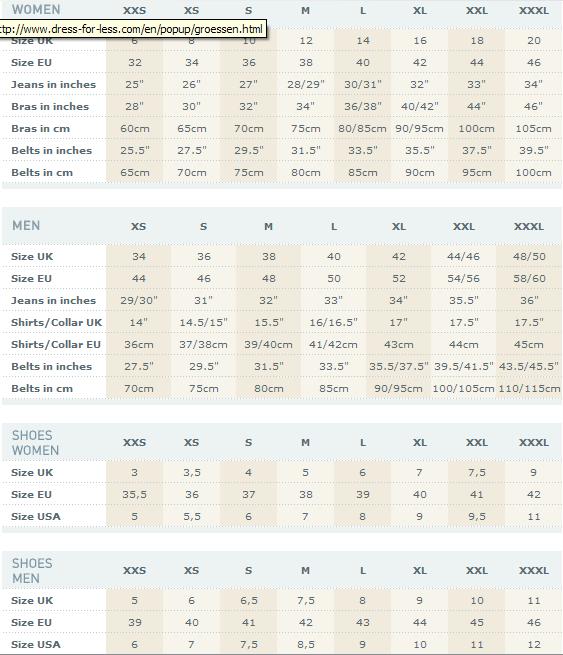Click the 80/85cm bra size cell
563x655 pixels.
pos(362,129)
